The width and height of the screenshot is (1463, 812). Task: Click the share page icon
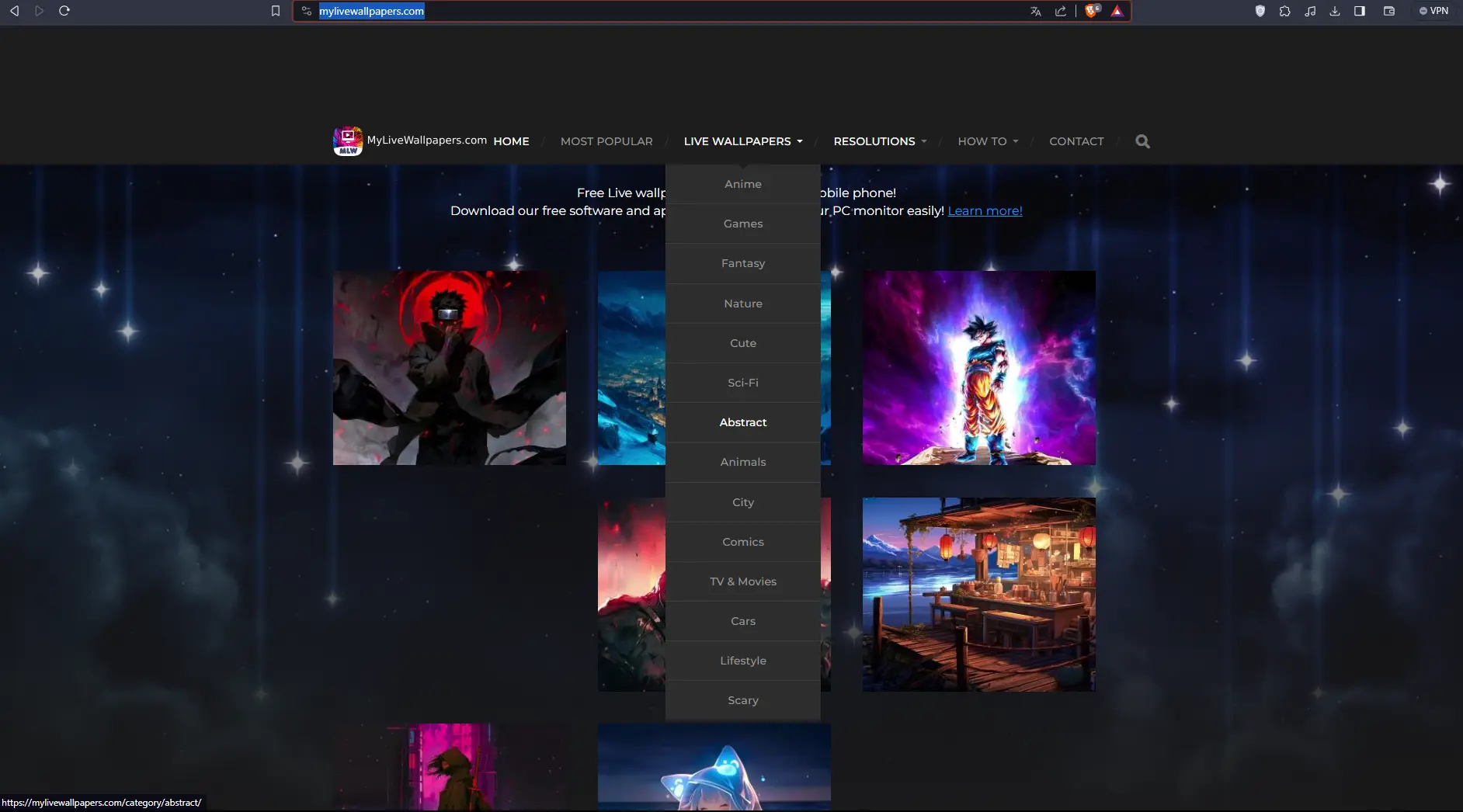[1061, 11]
